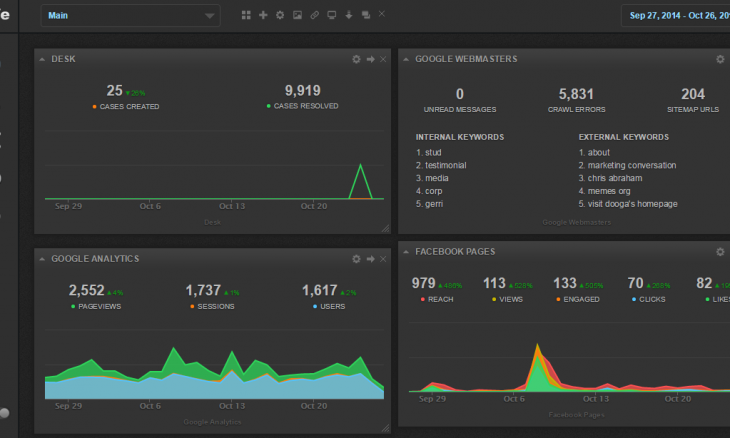Collapse the Facebook Pages widget

pos(406,252)
